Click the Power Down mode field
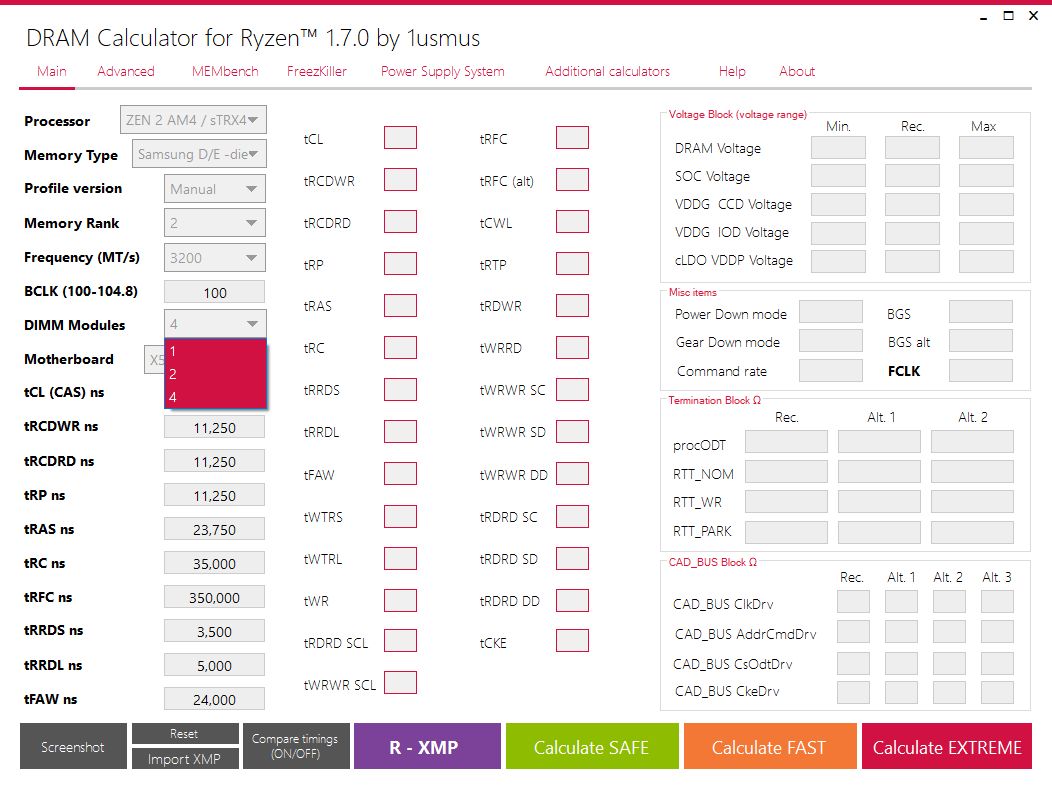This screenshot has height=790, width=1052. point(831,312)
